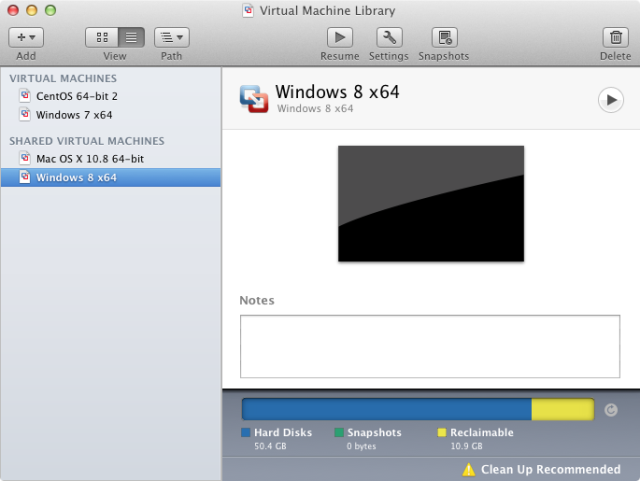Viewport: 640px width, 481px height.
Task: Select CentOS 64-bit 2 in sidebar
Action: (111, 96)
